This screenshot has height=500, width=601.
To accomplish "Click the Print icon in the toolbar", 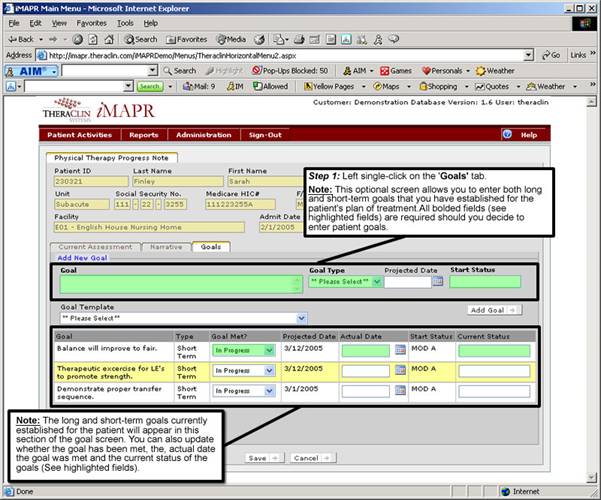I will [299, 39].
